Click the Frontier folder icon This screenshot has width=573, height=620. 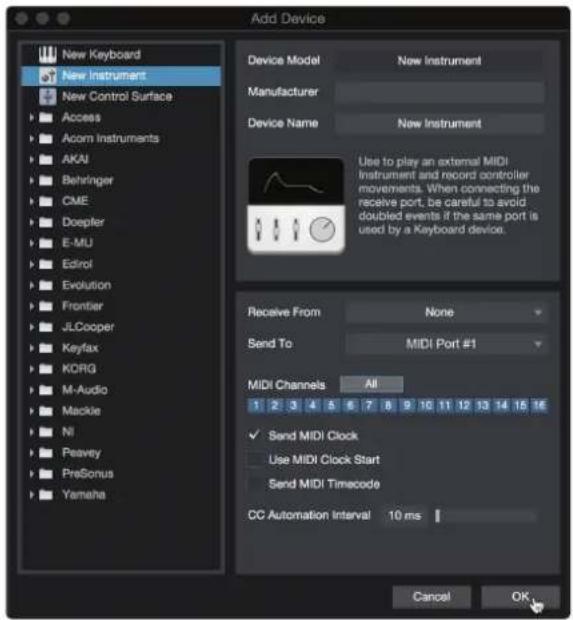tap(46, 306)
